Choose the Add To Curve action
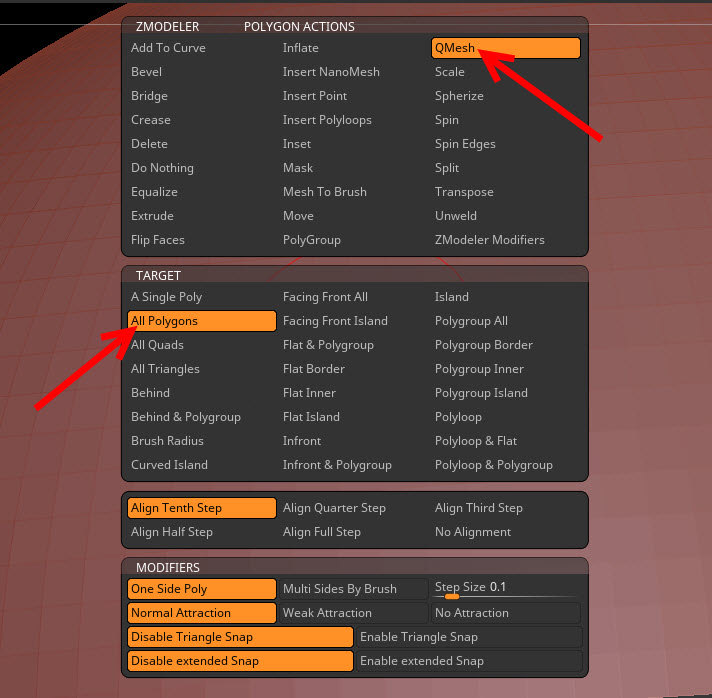The image size is (712, 698). (x=168, y=48)
